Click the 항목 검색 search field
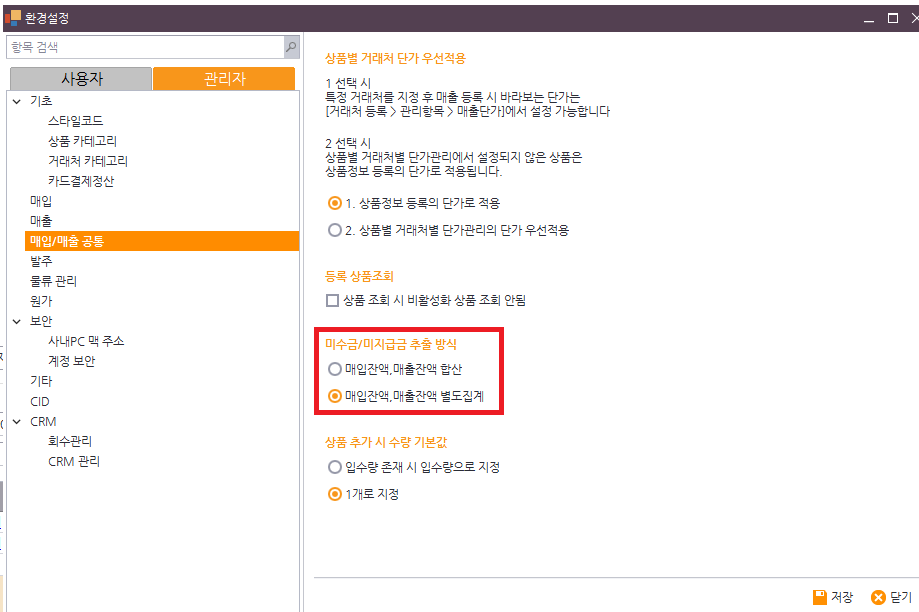 pos(145,47)
